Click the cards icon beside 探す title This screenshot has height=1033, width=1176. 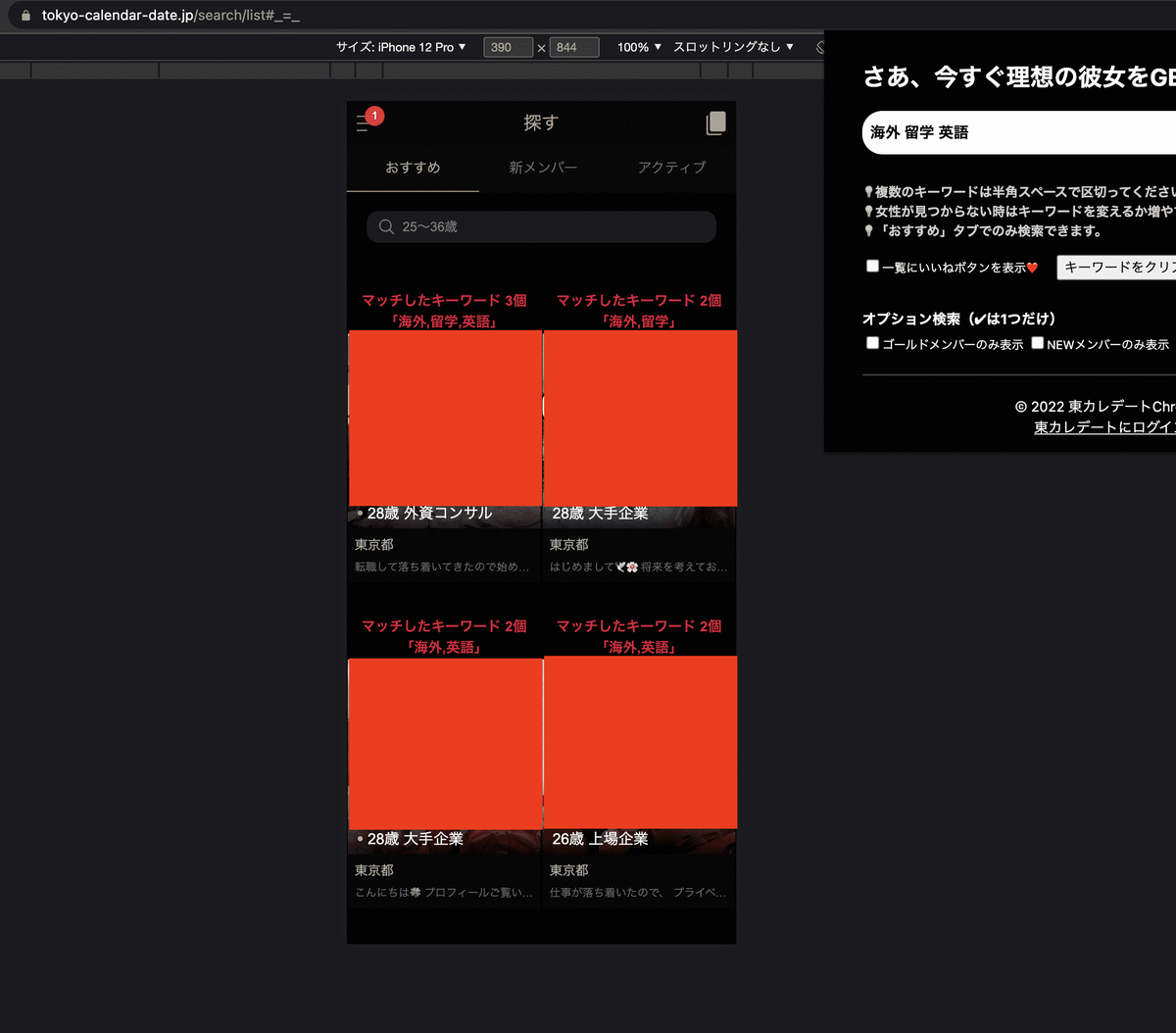pyautogui.click(x=715, y=123)
